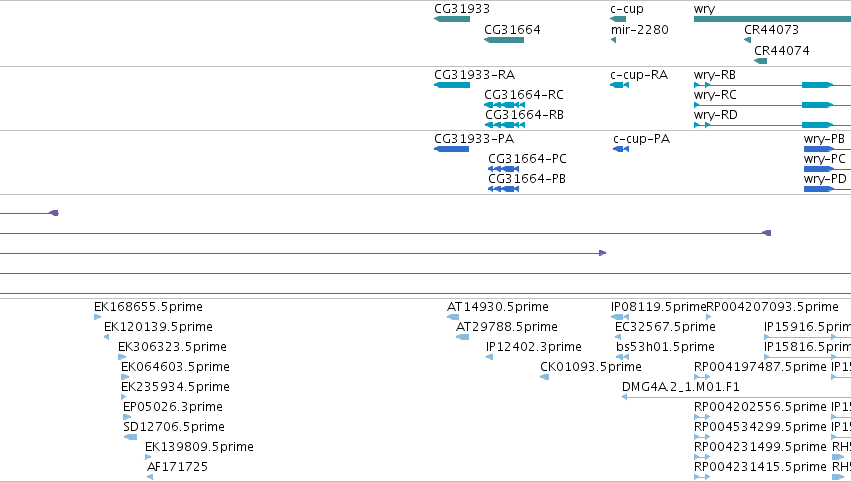The height and width of the screenshot is (482, 851).
Task: Click the CR44074 gene feature bar
Action: 761,61
